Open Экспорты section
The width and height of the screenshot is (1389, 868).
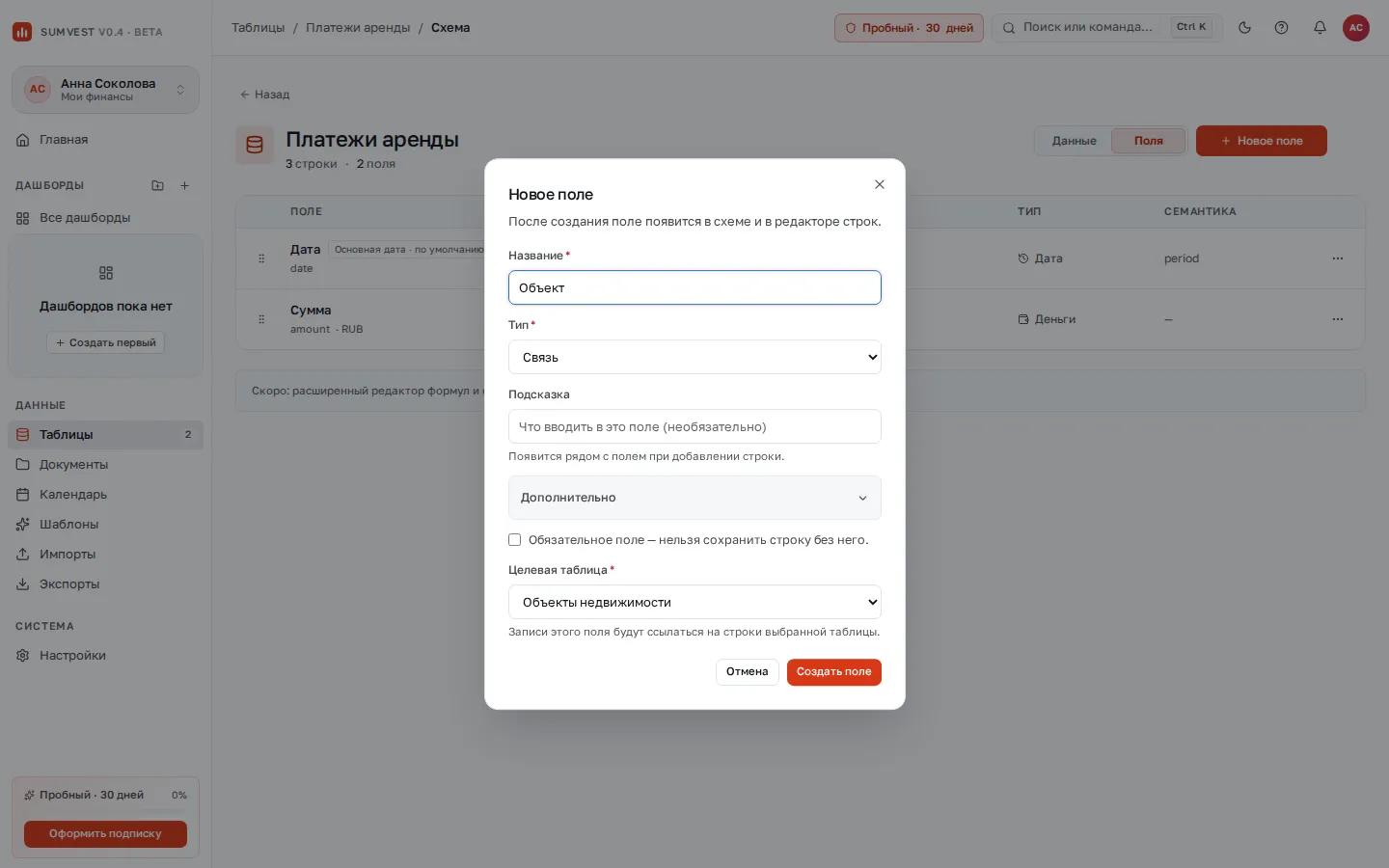pyautogui.click(x=105, y=584)
